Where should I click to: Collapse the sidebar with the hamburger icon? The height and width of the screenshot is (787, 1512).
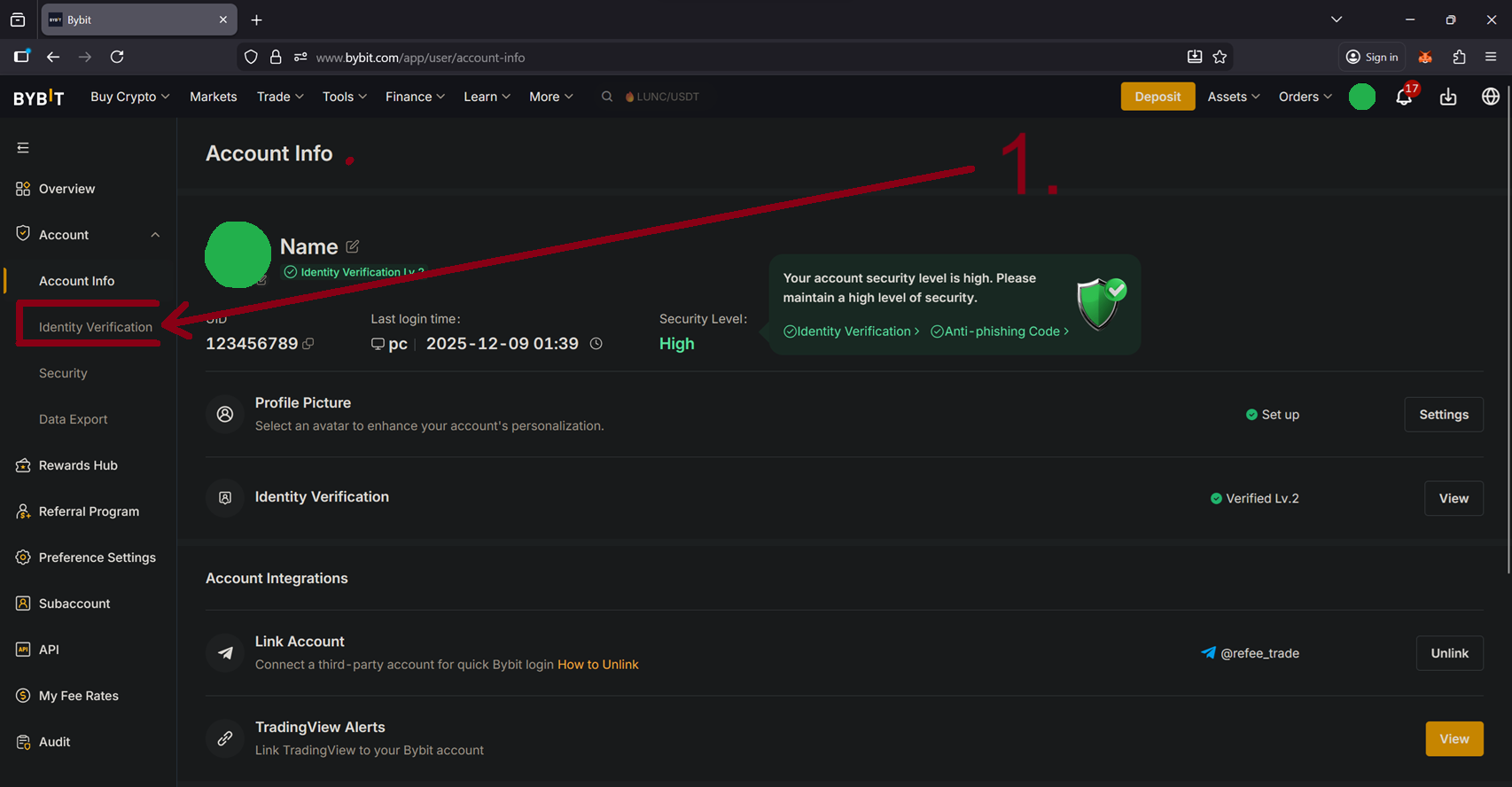[x=23, y=147]
